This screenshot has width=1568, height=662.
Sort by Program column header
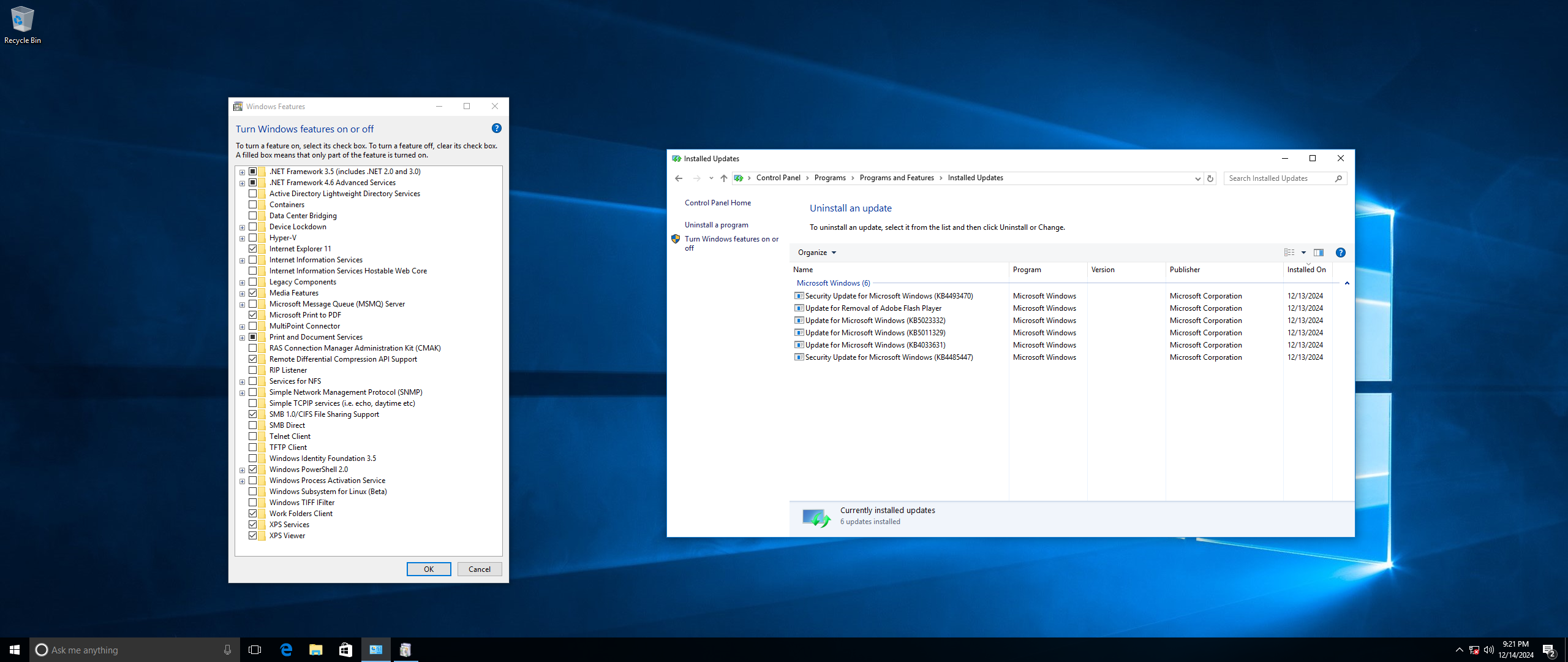1048,270
